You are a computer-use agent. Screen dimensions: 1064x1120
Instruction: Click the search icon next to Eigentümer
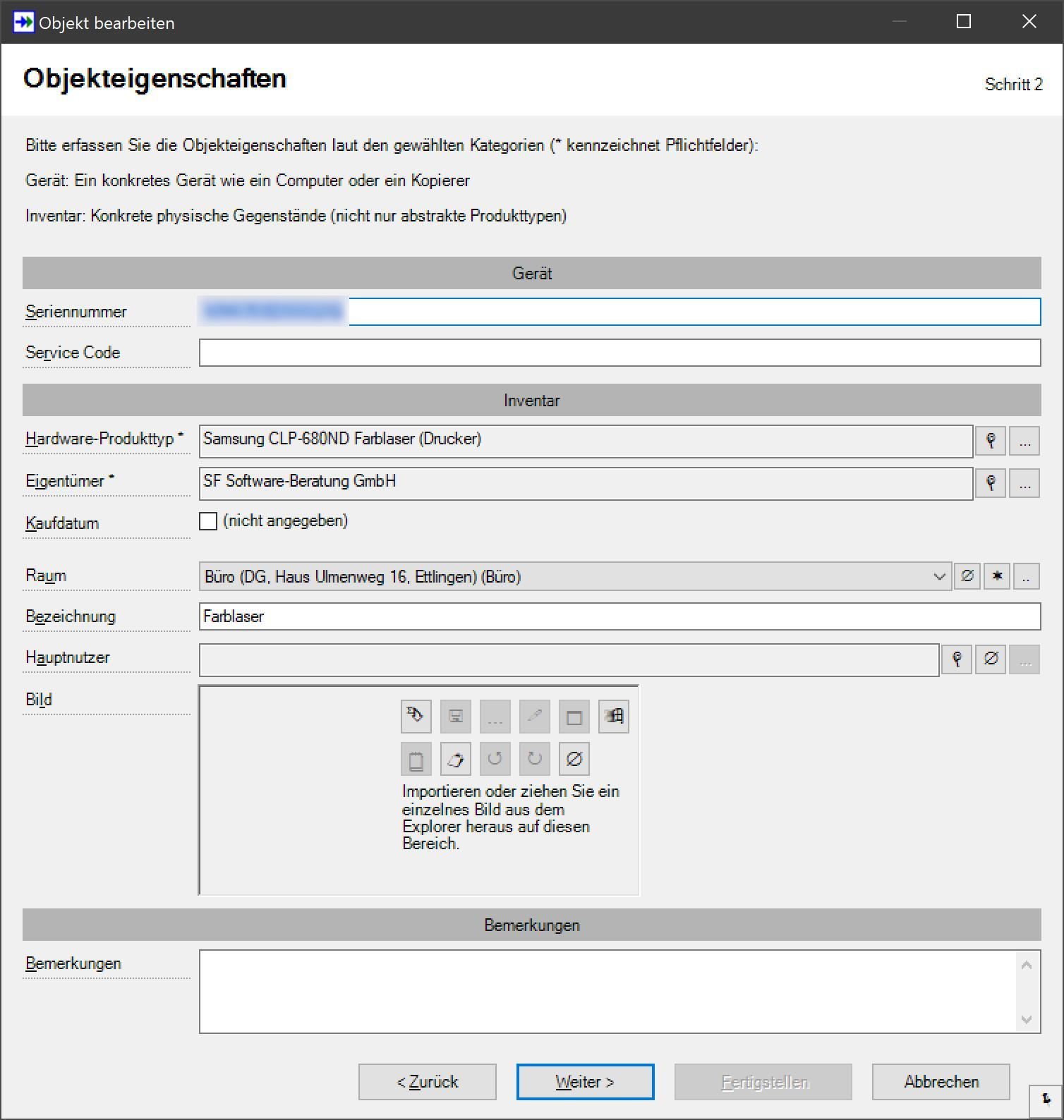click(991, 483)
